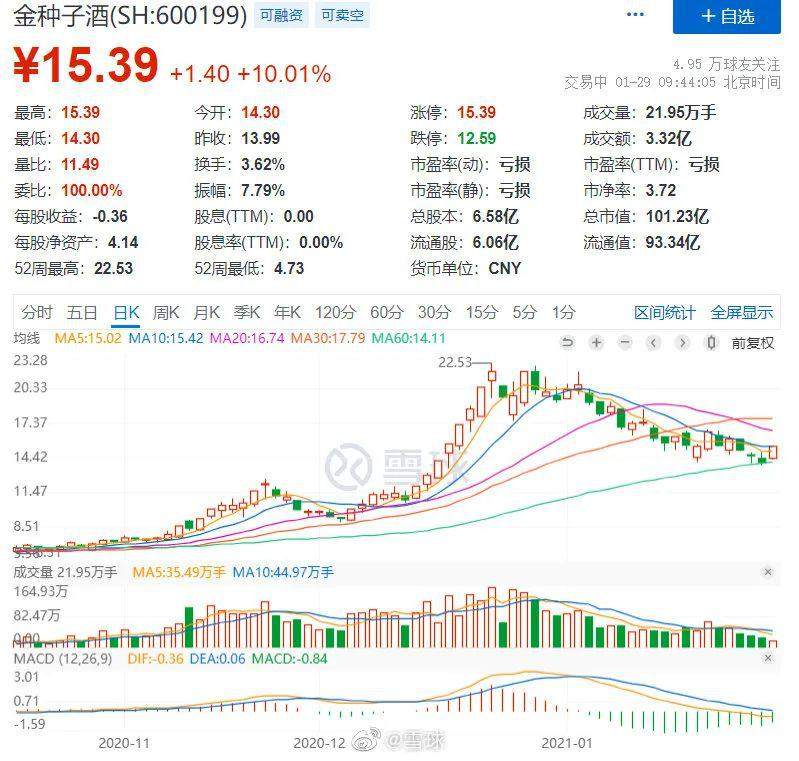Click the chart reset (undo arrow) icon

pos(567,343)
